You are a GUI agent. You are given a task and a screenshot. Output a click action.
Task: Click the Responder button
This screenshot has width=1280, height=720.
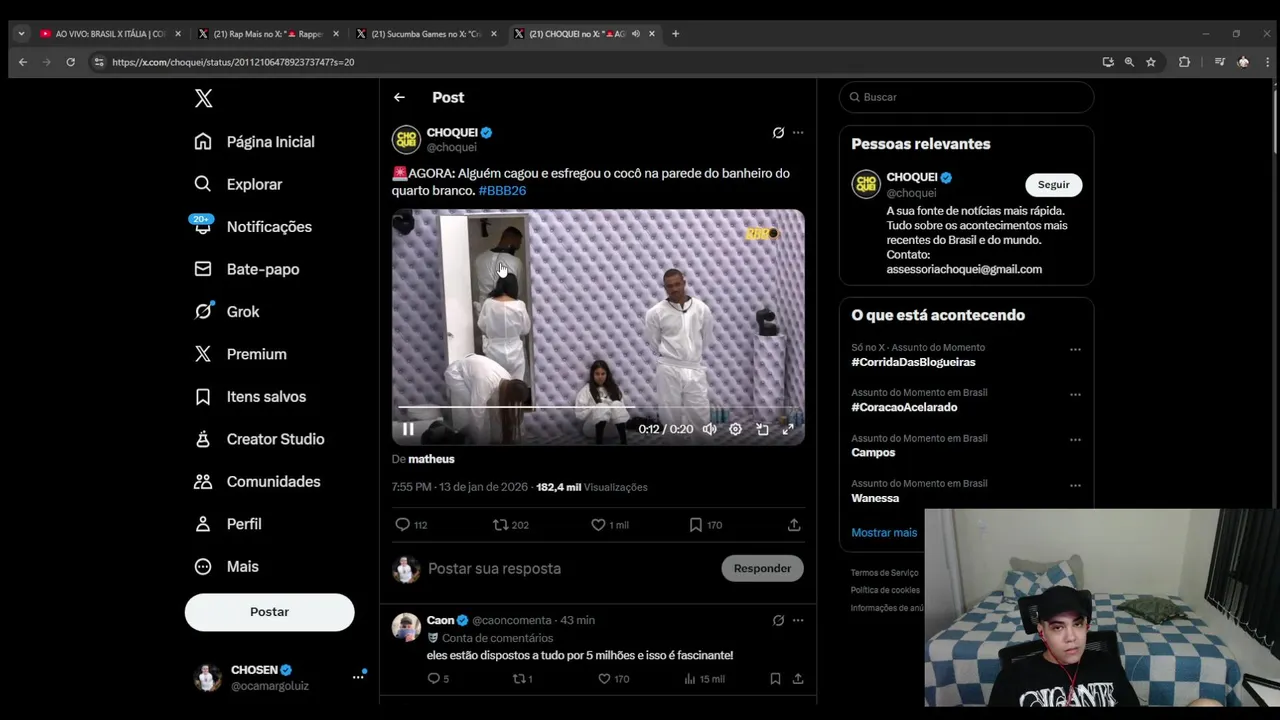762,568
